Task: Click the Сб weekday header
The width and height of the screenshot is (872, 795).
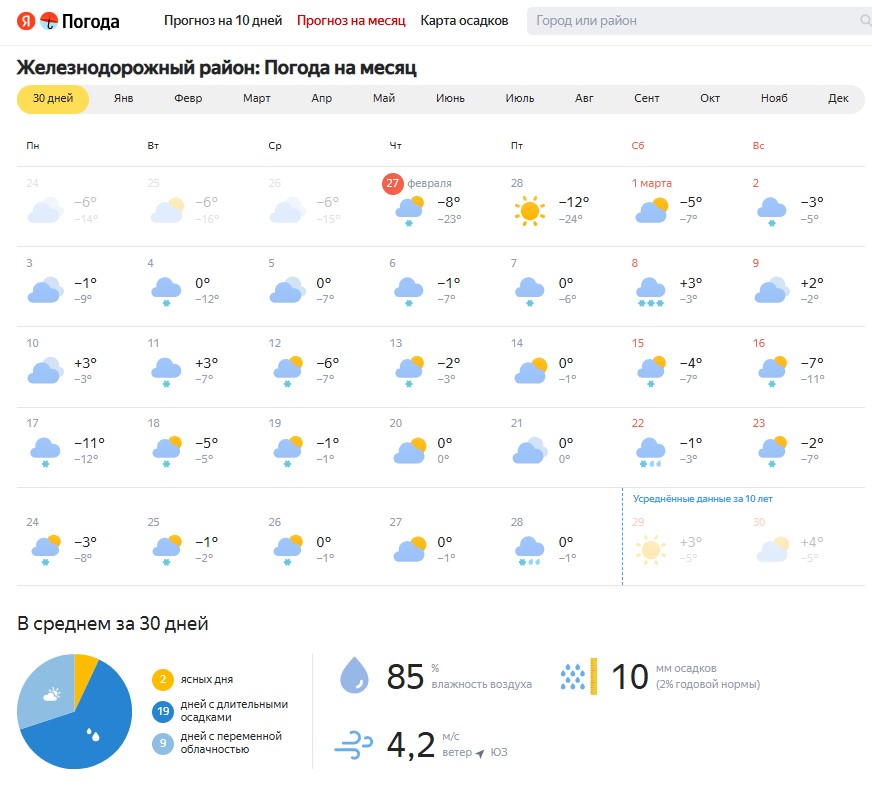Action: [x=638, y=146]
